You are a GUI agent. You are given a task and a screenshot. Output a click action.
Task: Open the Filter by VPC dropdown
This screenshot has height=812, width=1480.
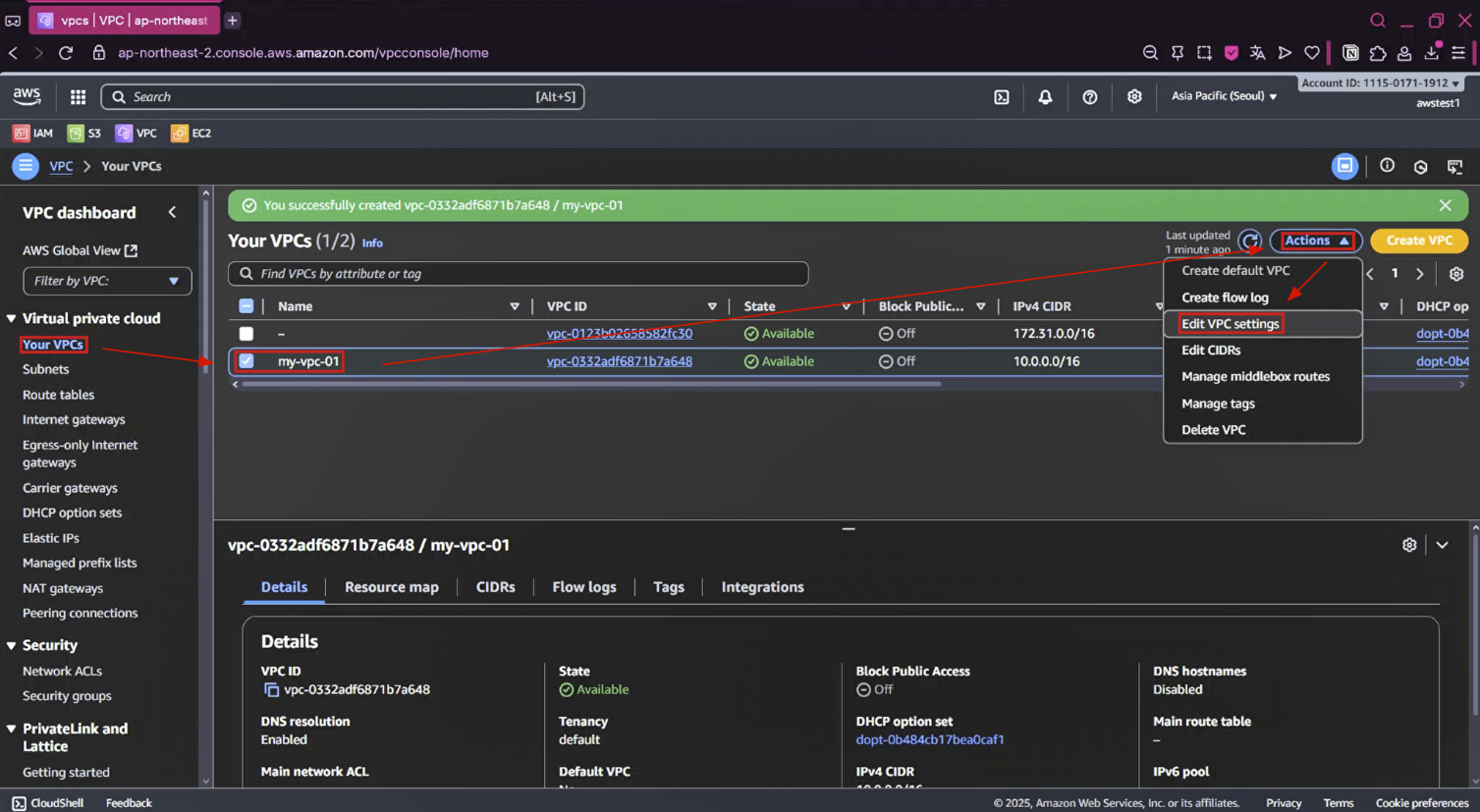(107, 281)
